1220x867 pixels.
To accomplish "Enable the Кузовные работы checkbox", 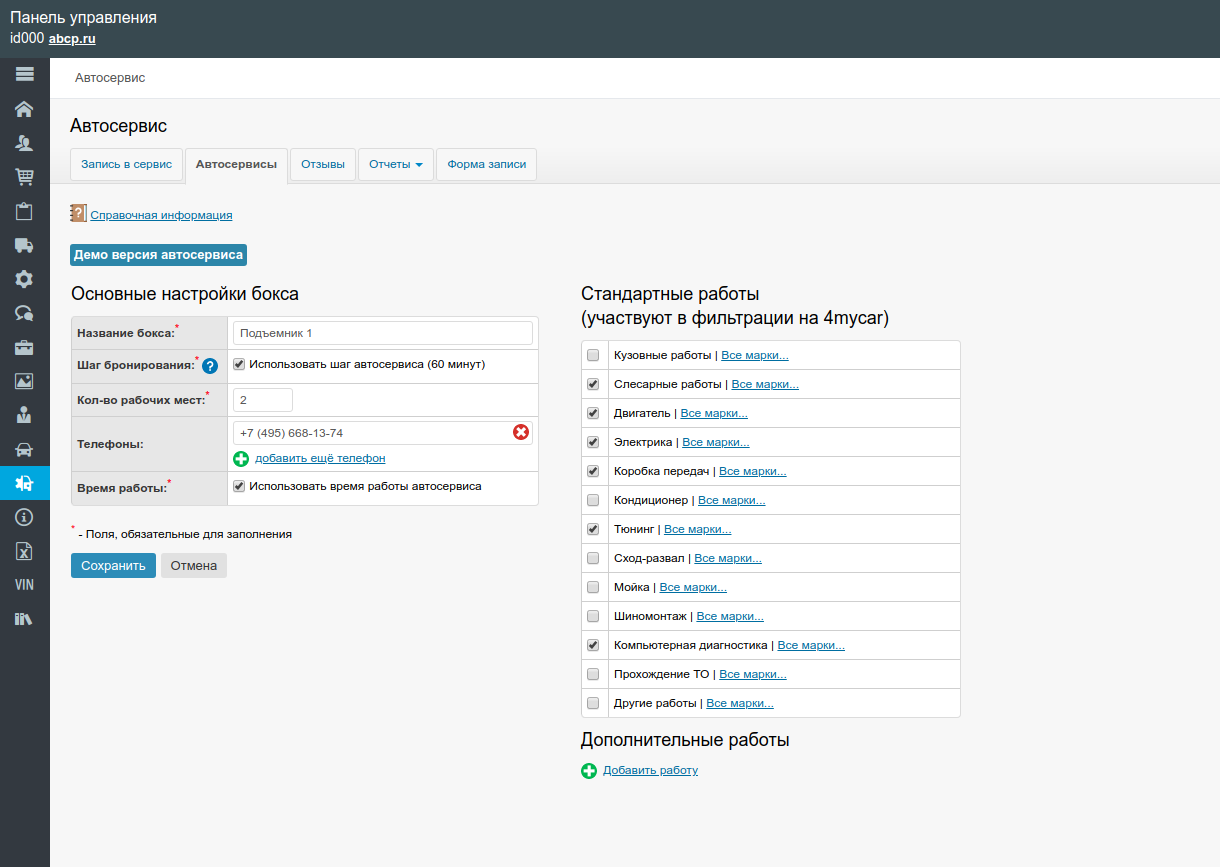I will click(x=593, y=355).
